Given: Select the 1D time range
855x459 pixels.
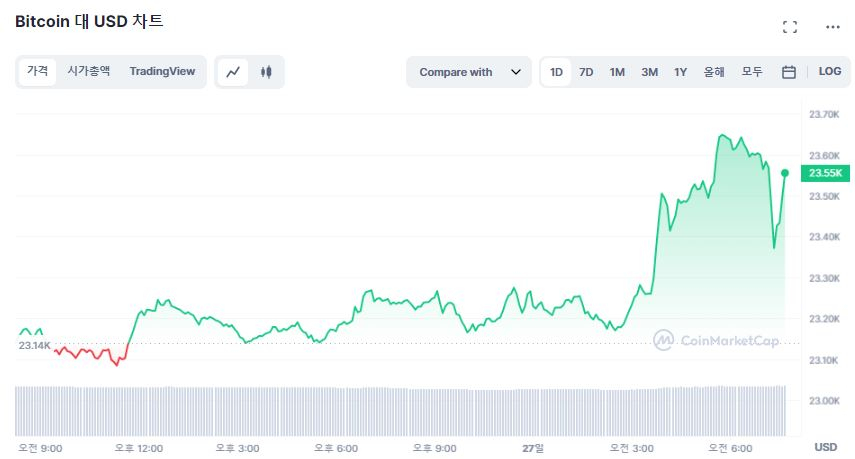Looking at the screenshot, I should 557,72.
